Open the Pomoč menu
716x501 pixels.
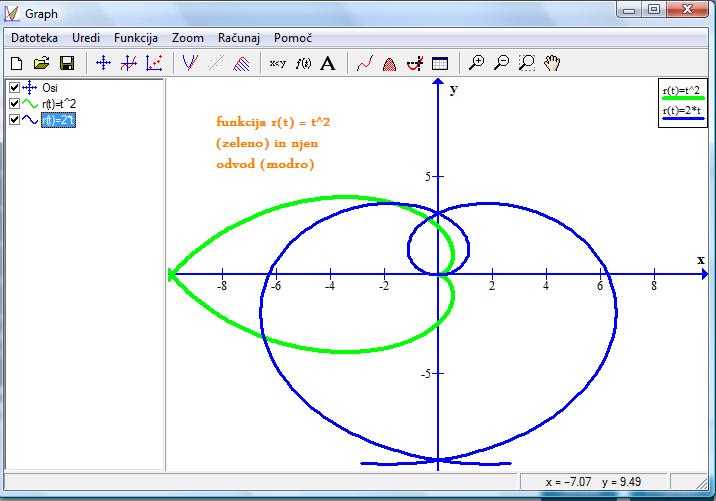coord(294,37)
